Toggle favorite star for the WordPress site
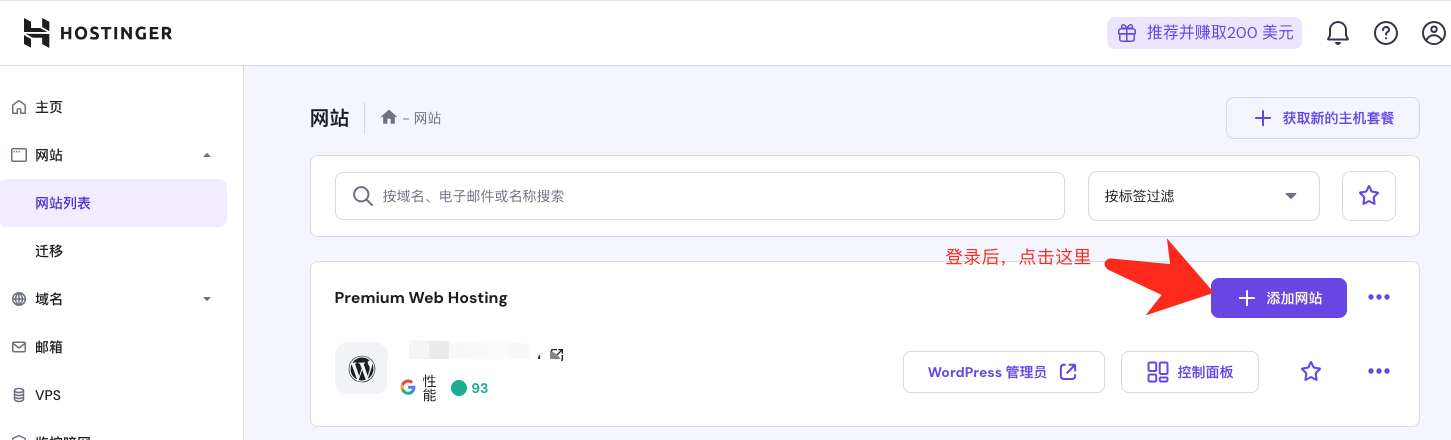 (x=1311, y=372)
